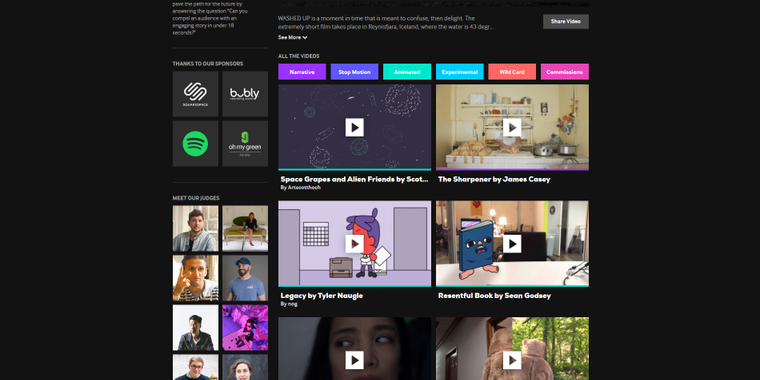This screenshot has height=380, width=760.
Task: Filter videos by Stop Motion category
Action: 354,72
